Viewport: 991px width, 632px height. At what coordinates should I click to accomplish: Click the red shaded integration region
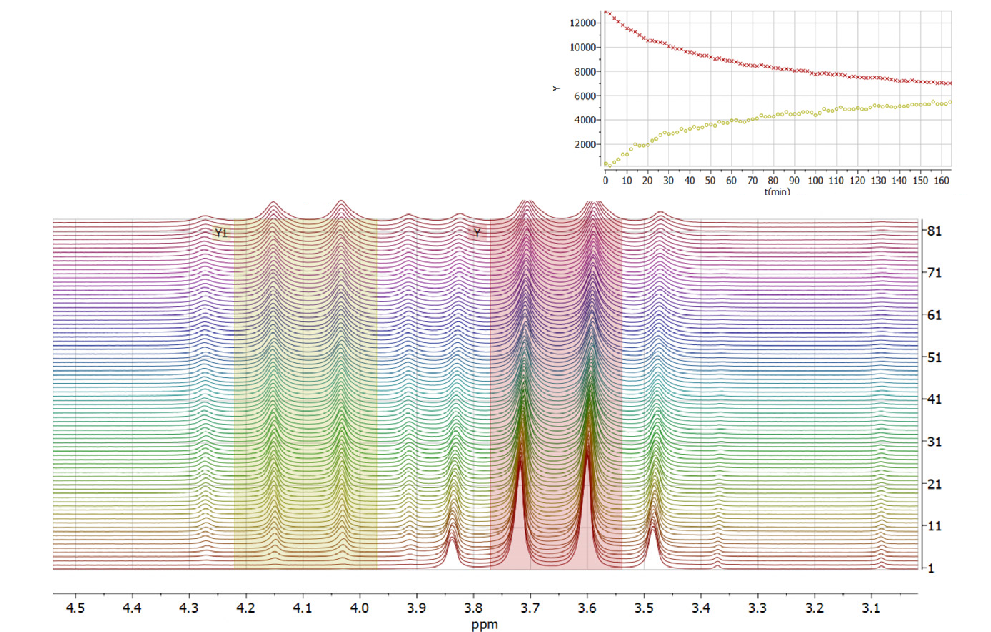(x=556, y=394)
